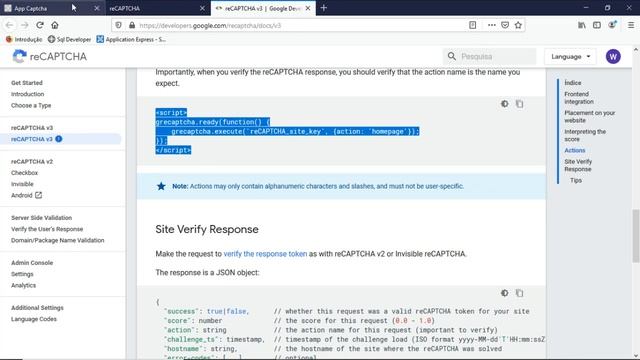Show sidebars icon in toolbar
Image resolution: width=640 pixels, height=360 pixels.
[597, 25]
